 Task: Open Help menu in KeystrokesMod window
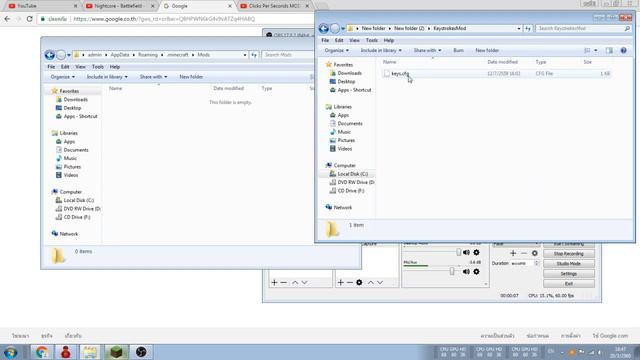389,40
